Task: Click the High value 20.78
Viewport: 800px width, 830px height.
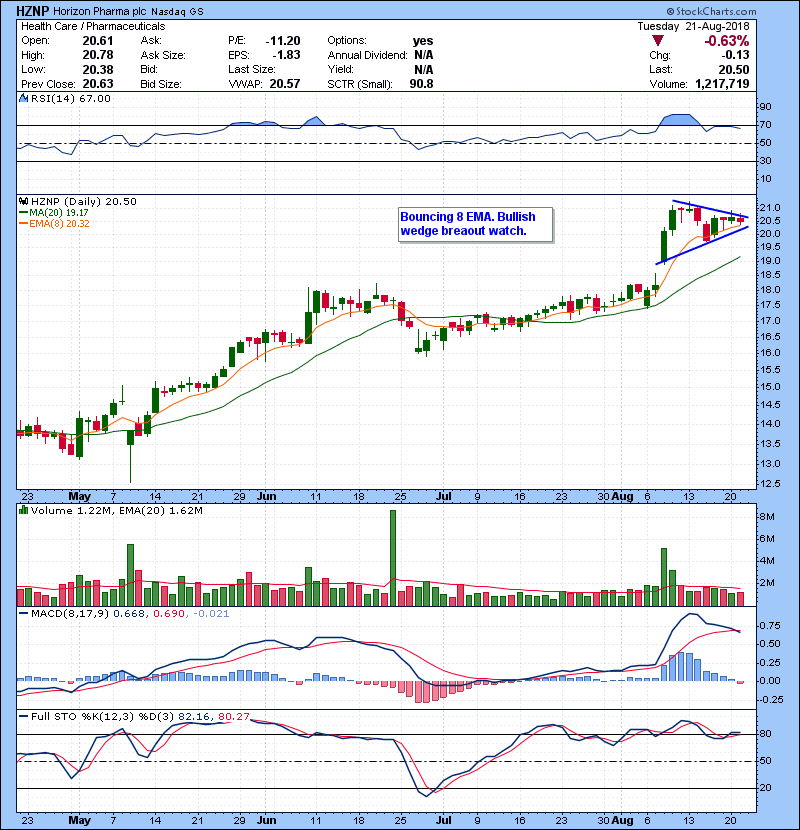Action: 98,55
